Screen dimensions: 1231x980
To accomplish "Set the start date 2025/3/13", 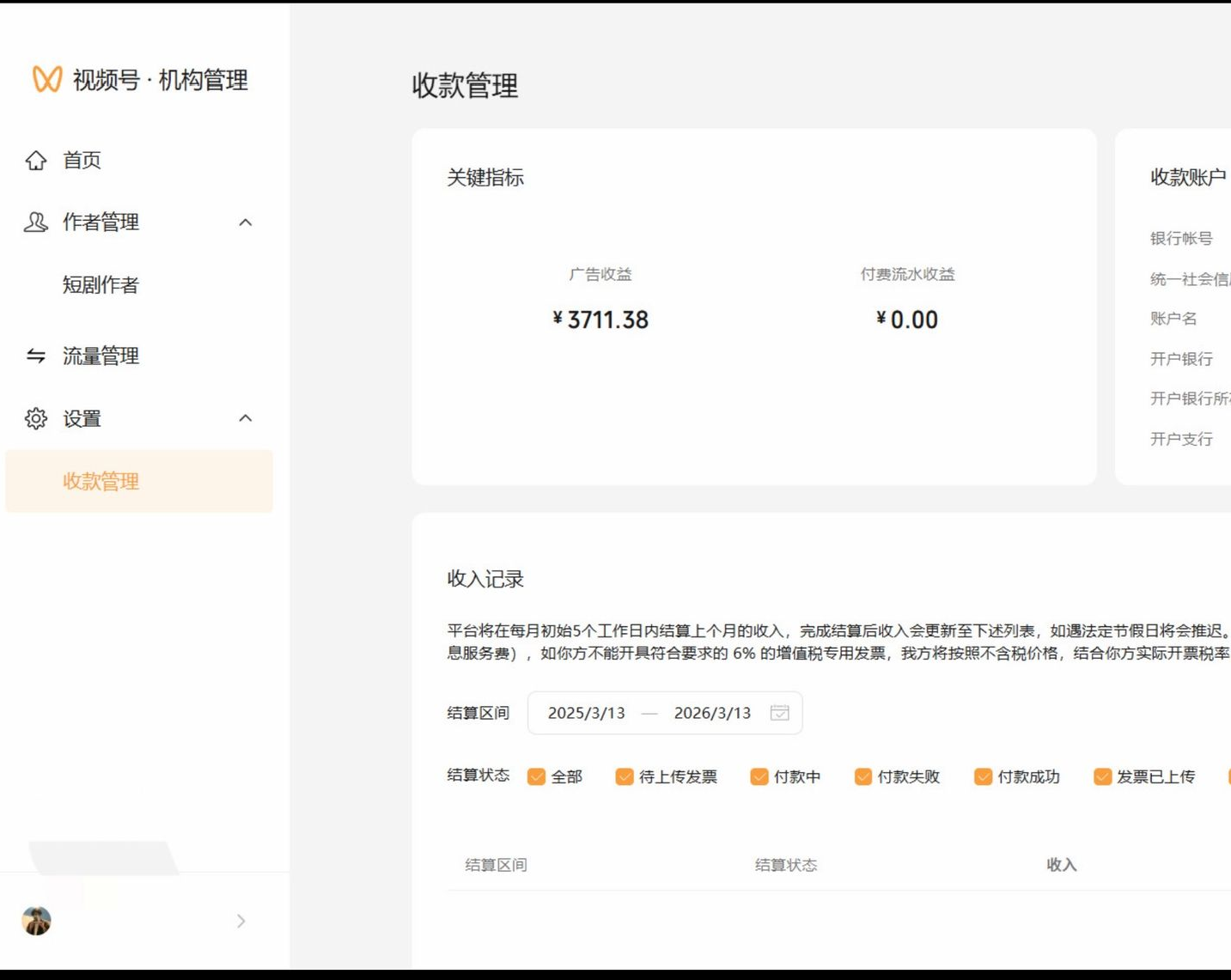I will [587, 713].
